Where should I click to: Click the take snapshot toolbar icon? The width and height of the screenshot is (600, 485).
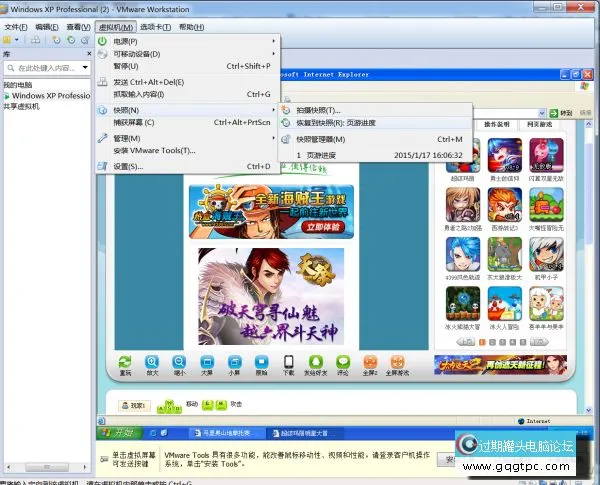pyautogui.click(x=57, y=40)
